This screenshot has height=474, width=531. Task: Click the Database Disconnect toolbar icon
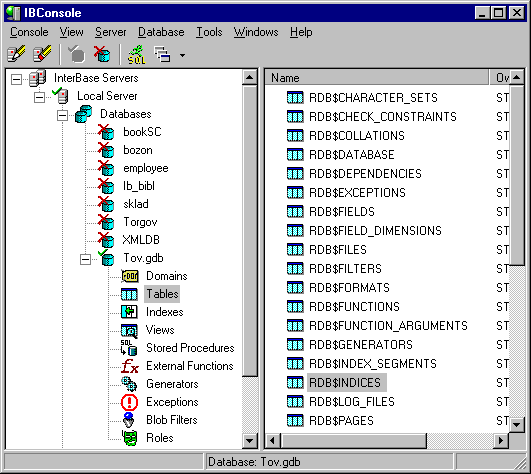pos(102,54)
